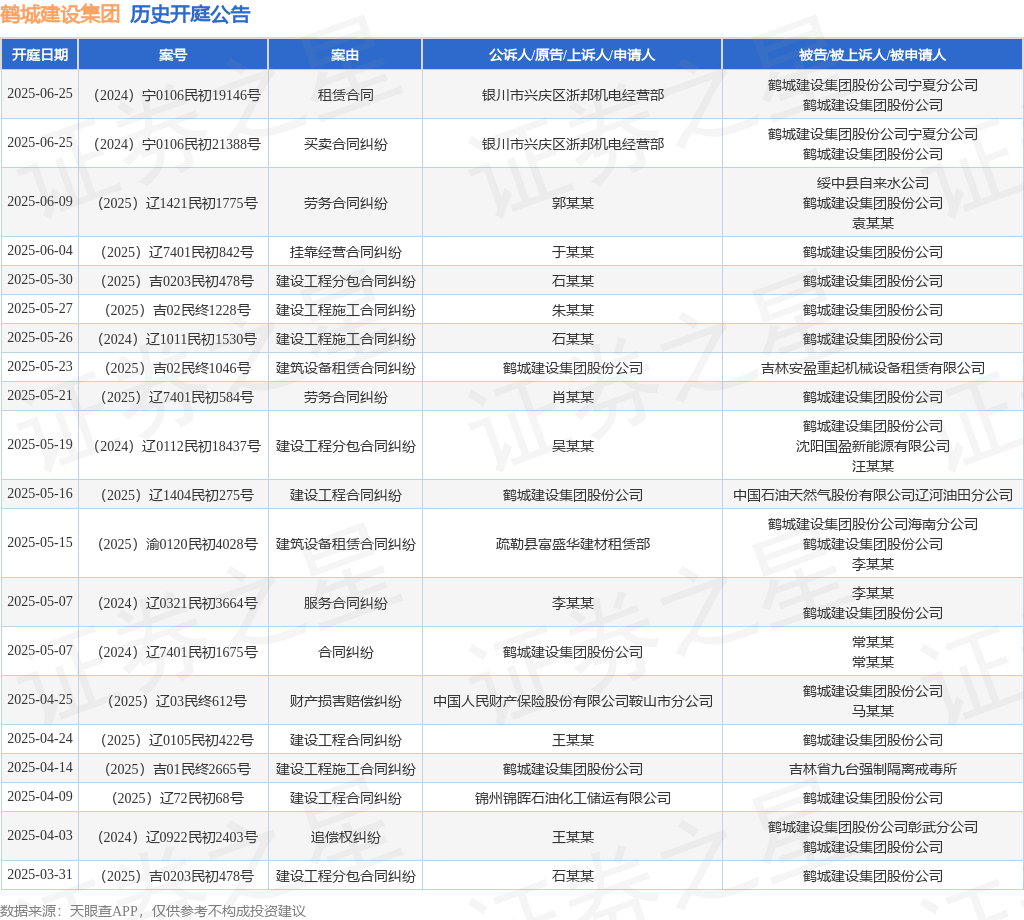Click defendant 鹤城建设集团股份公司海南分公司
Viewport: 1024px width, 920px height.
tap(872, 524)
